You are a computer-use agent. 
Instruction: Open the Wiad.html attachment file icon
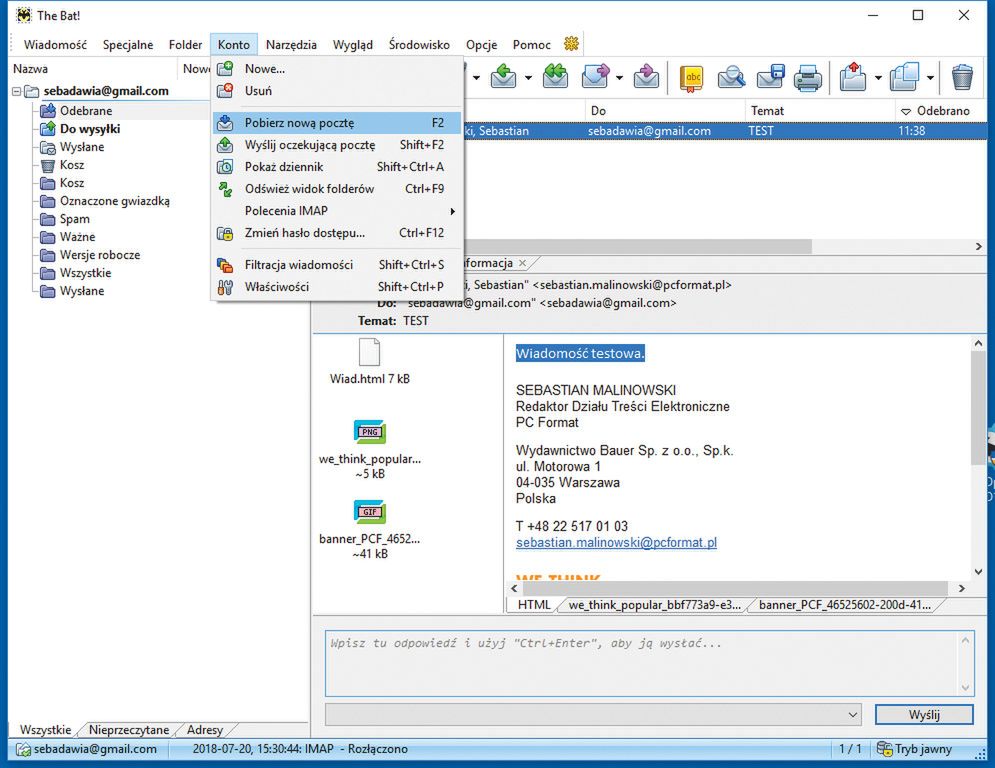[369, 353]
